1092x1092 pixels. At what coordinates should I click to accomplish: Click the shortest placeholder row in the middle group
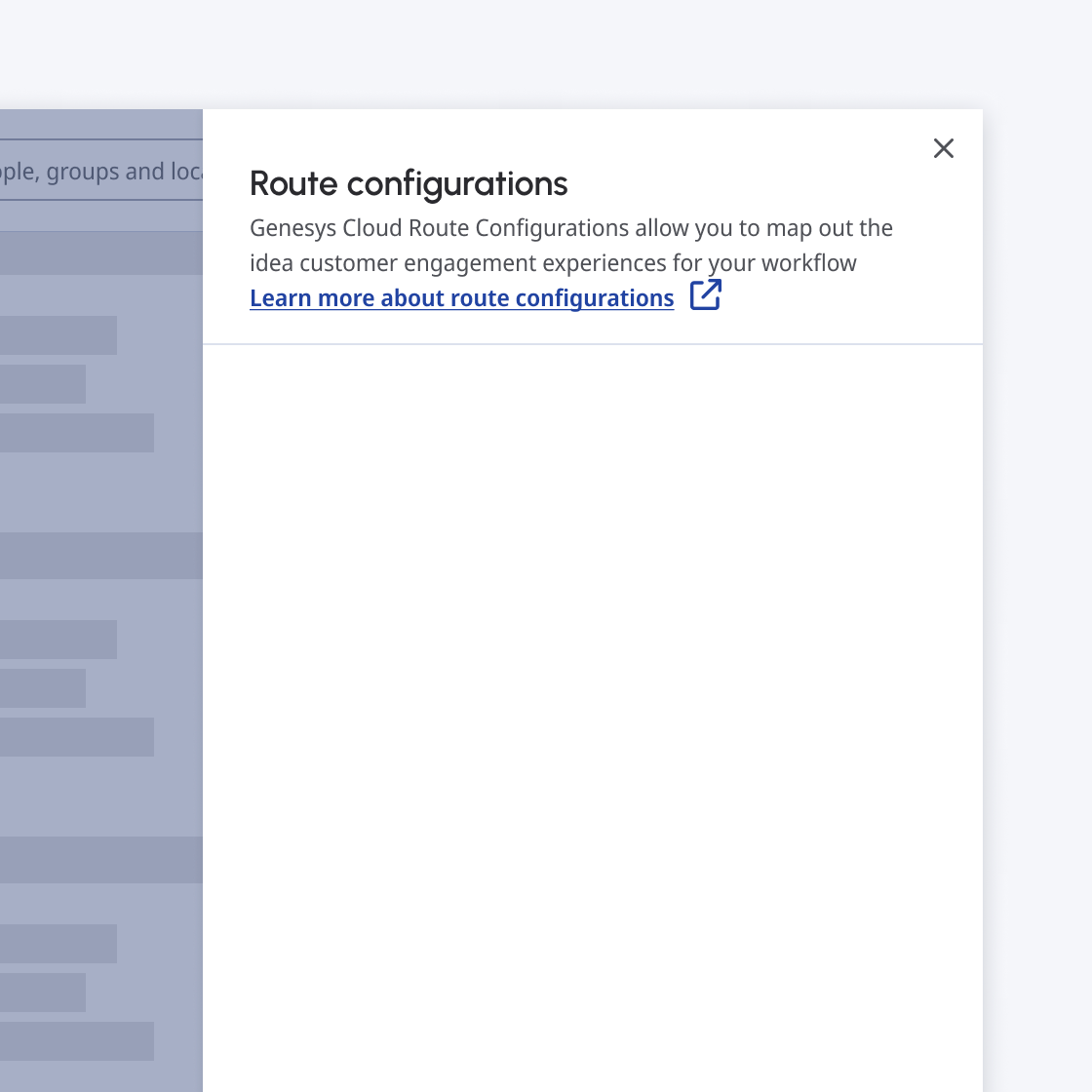tap(43, 688)
